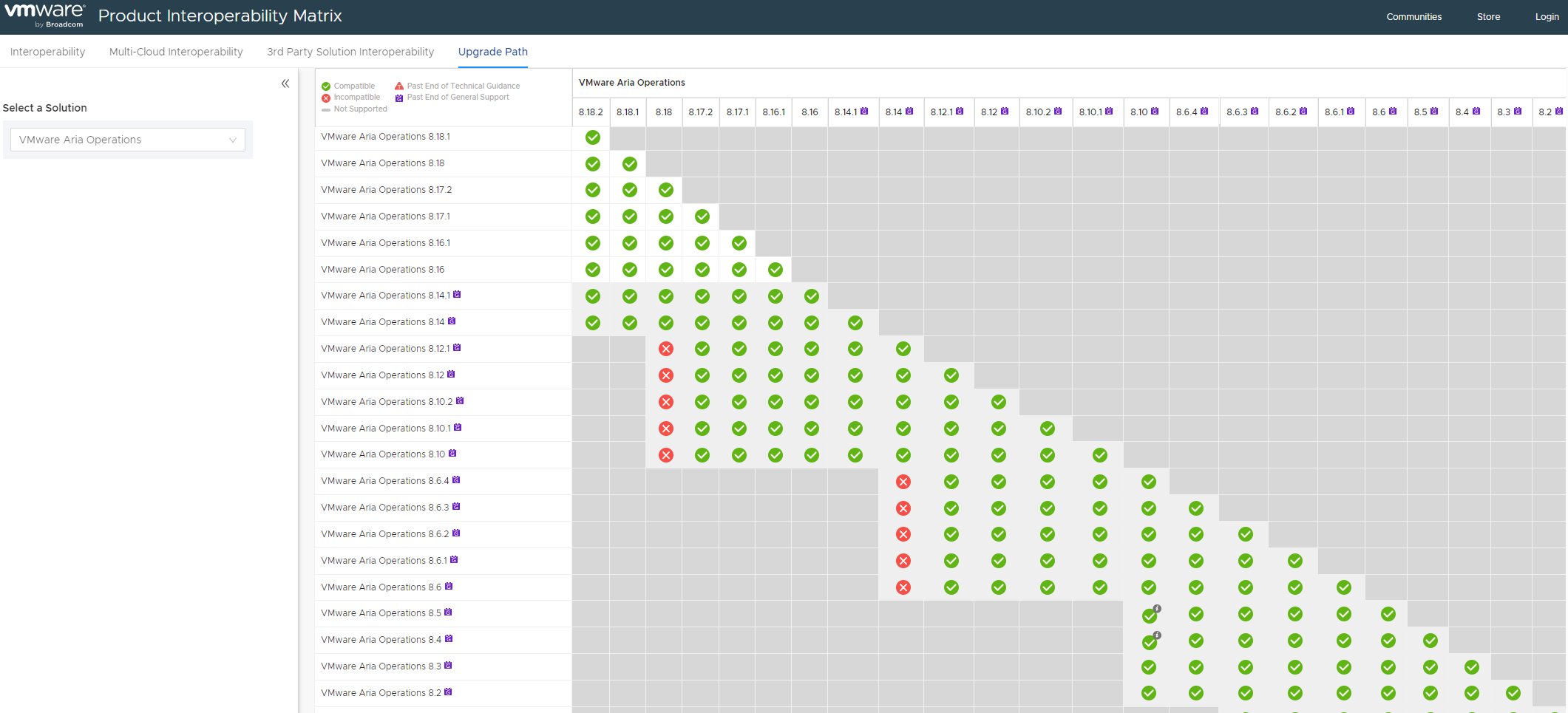The width and height of the screenshot is (1568, 713).
Task: Click column header 8.17.1
Action: [x=737, y=112]
